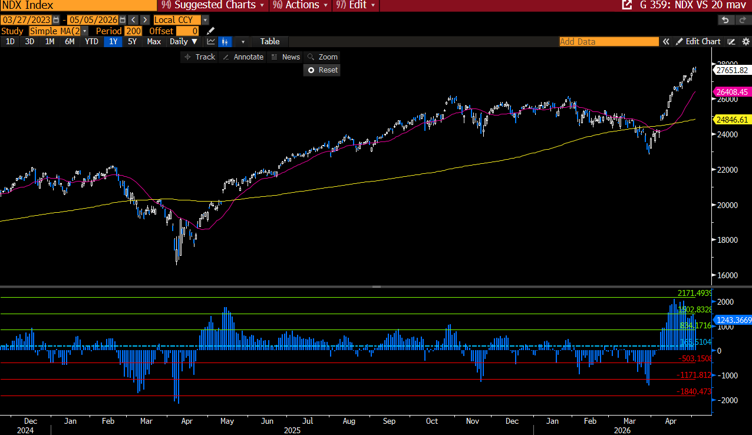Show News markers on chart
The height and width of the screenshot is (435, 752).
pos(285,57)
